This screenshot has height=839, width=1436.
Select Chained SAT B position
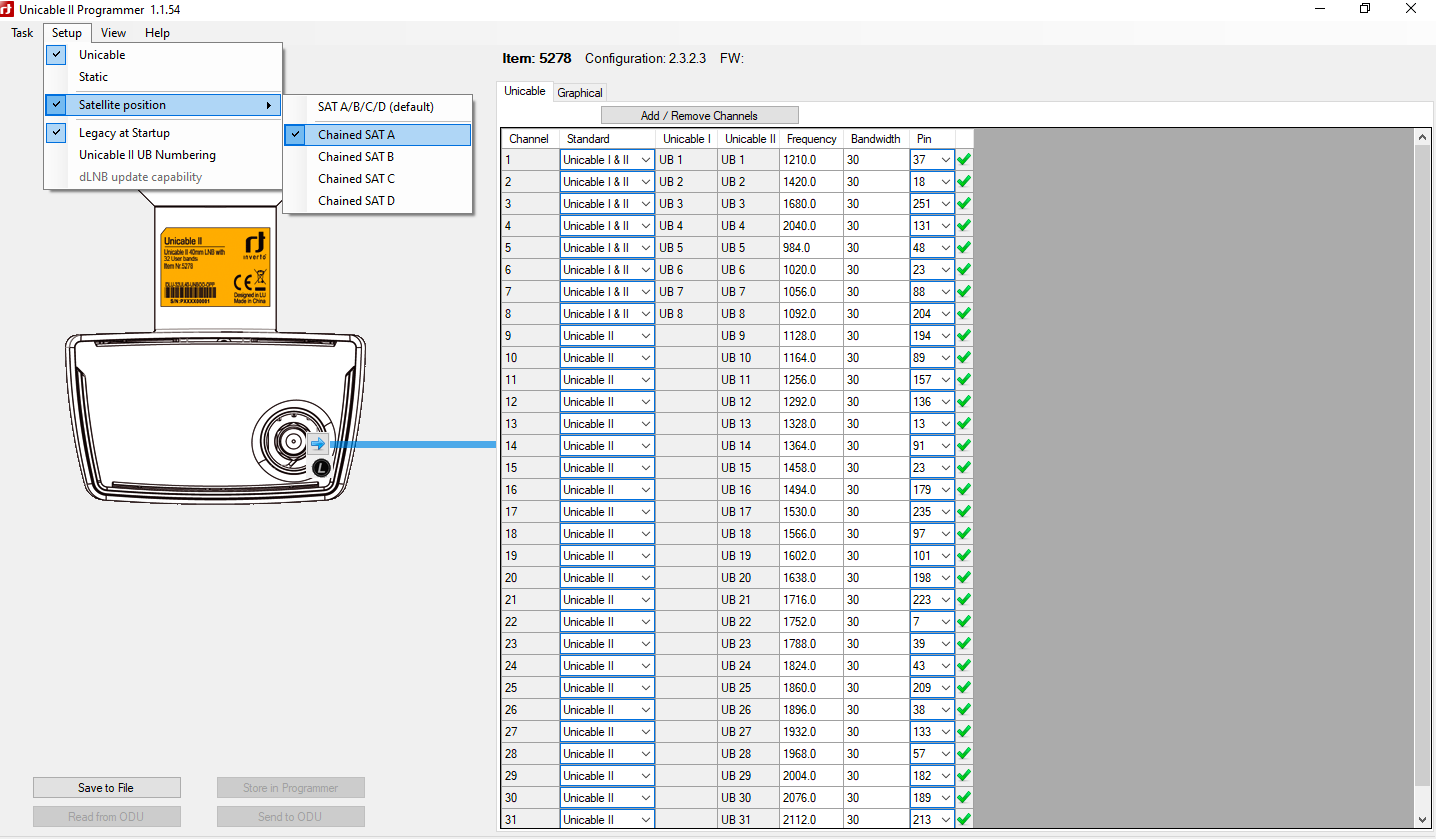click(356, 157)
